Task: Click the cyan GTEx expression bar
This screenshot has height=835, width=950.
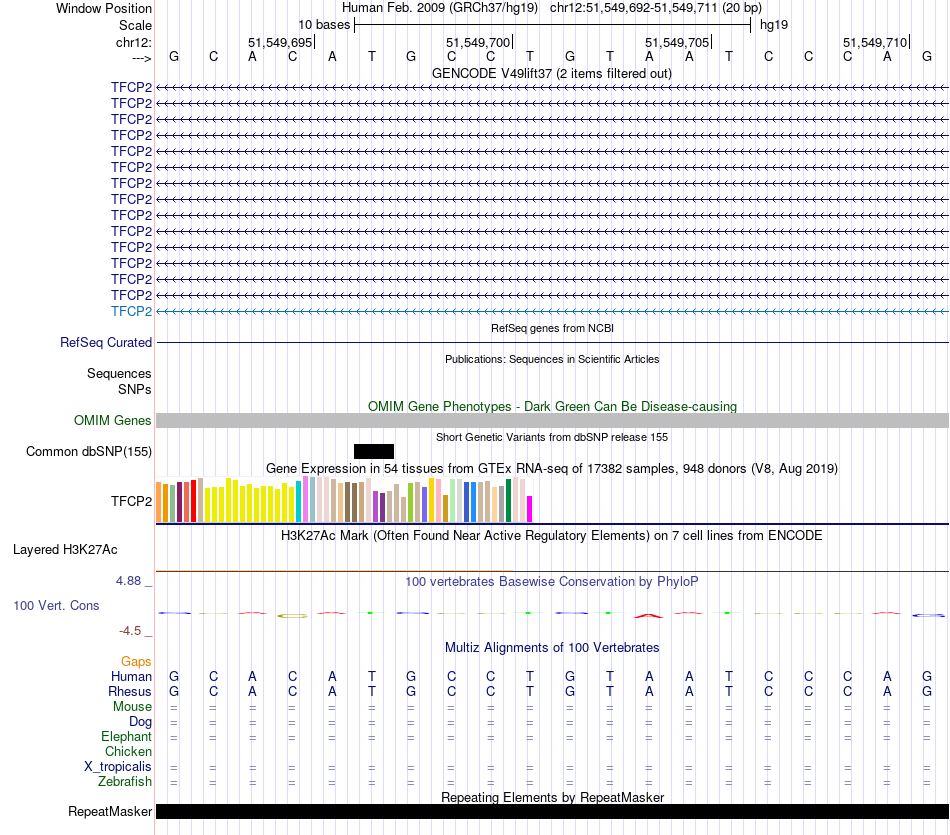Action: 299,502
